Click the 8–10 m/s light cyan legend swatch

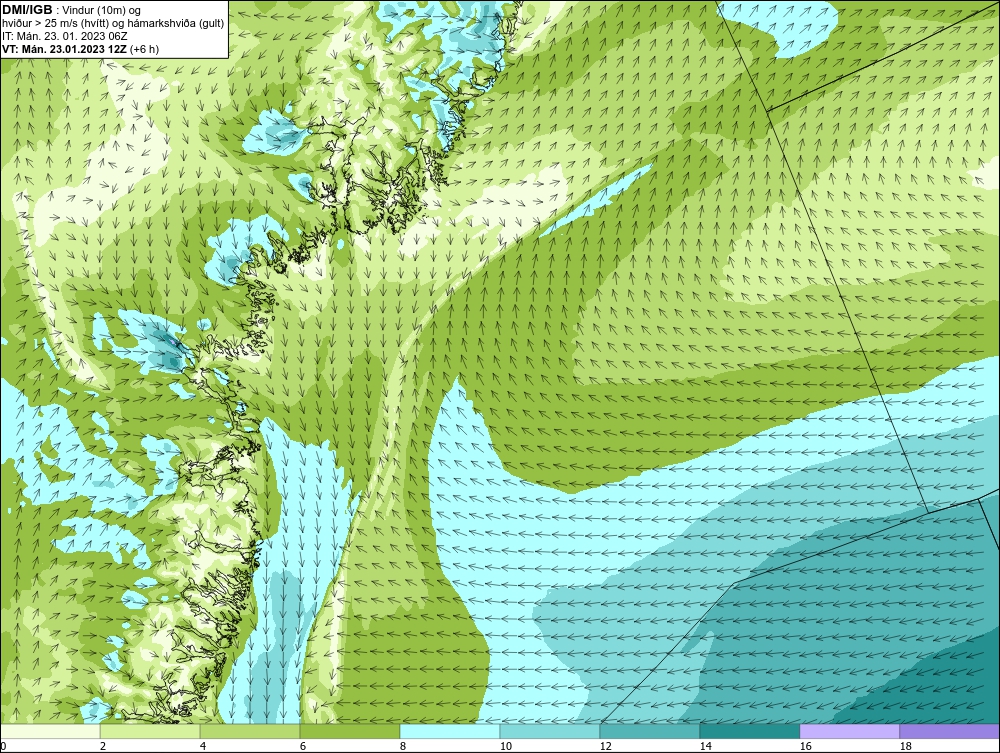[x=450, y=731]
